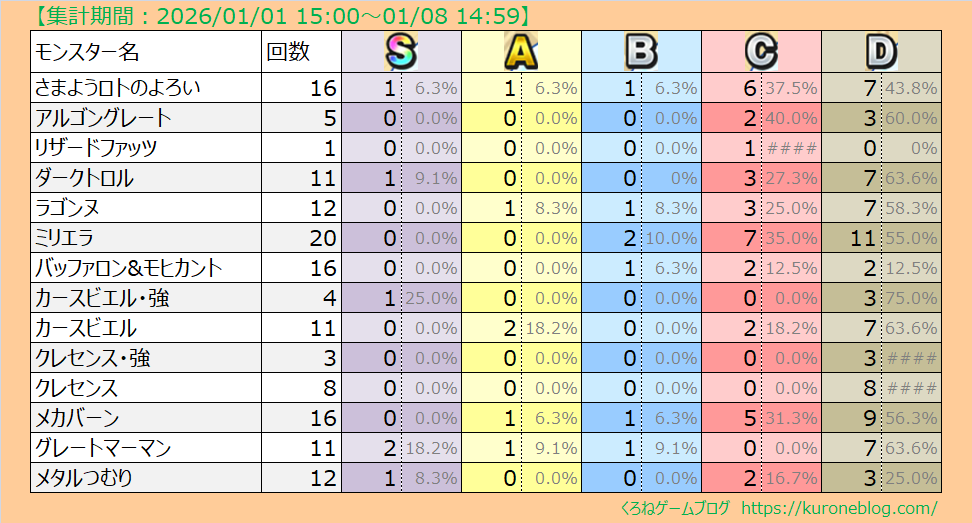Click the C rank icon in header
This screenshot has height=523, width=972.
pyautogui.click(x=761, y=51)
